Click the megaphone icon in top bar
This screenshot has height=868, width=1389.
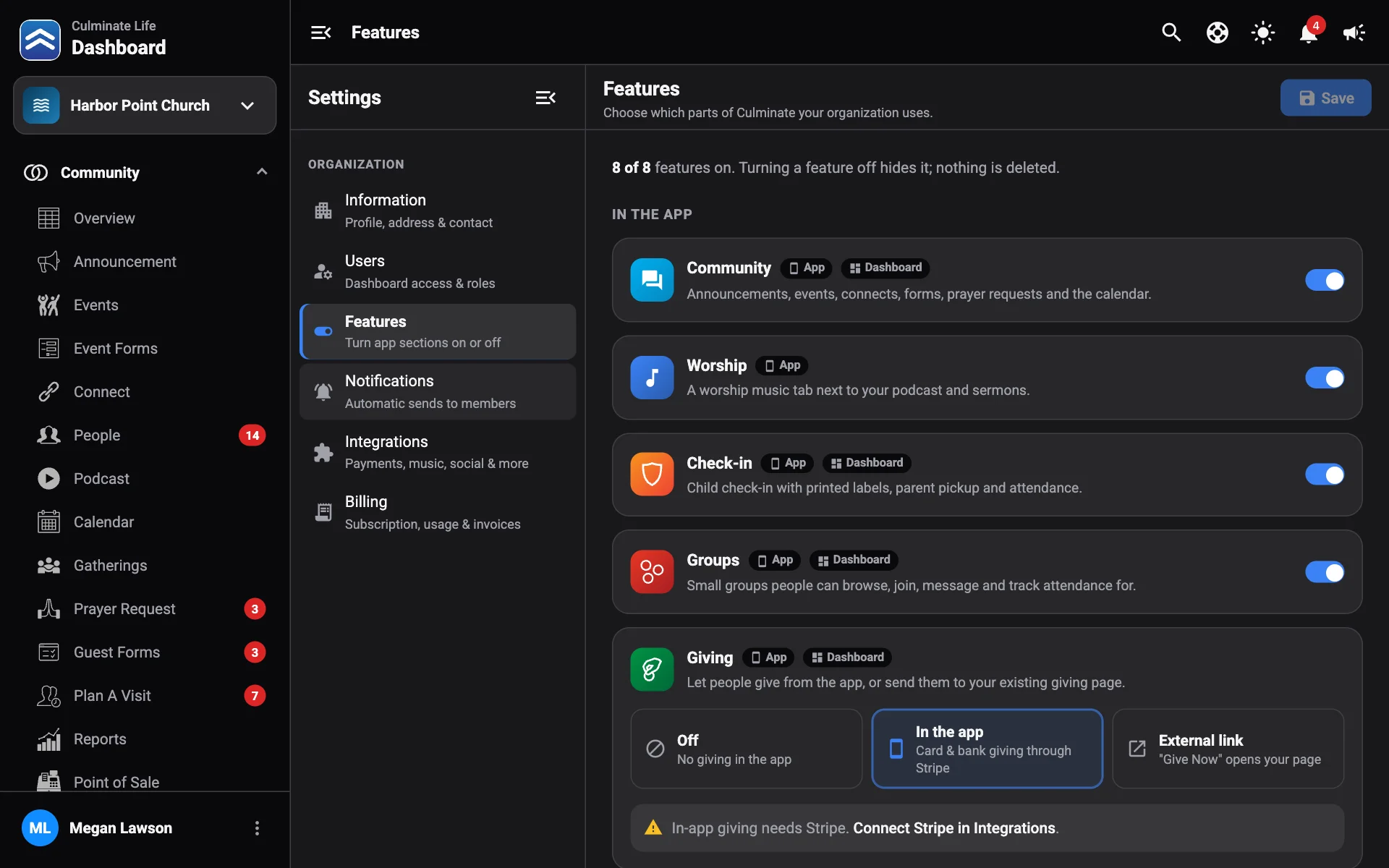point(1354,33)
